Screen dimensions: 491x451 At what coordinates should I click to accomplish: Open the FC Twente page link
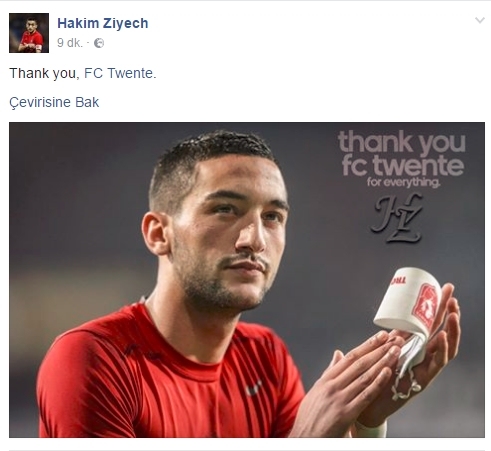pos(120,73)
